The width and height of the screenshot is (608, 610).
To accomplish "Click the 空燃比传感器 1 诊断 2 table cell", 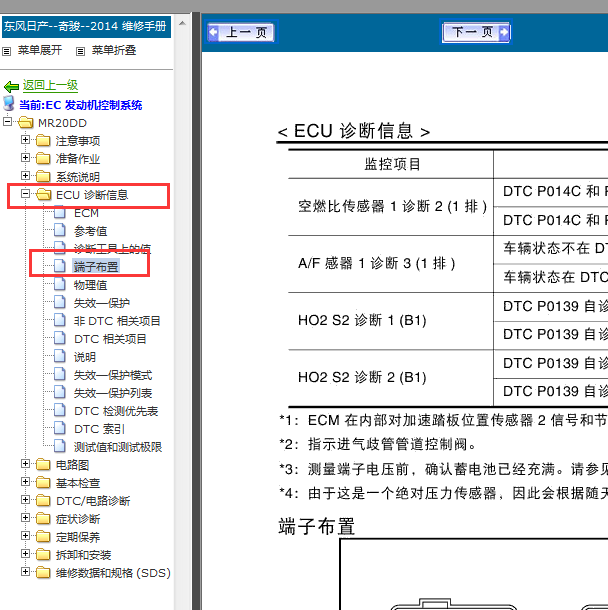I will coord(391,207).
